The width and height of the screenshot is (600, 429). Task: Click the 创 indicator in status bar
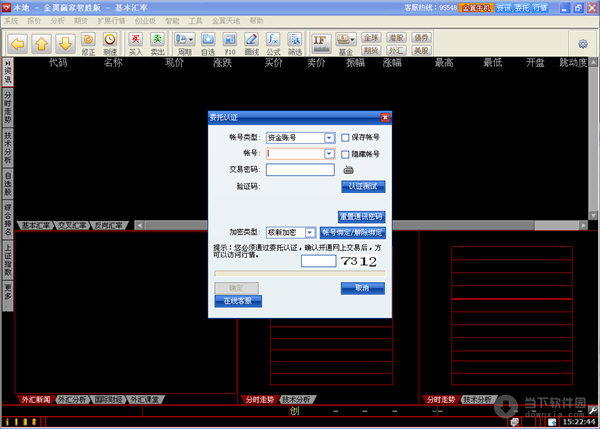pos(294,411)
